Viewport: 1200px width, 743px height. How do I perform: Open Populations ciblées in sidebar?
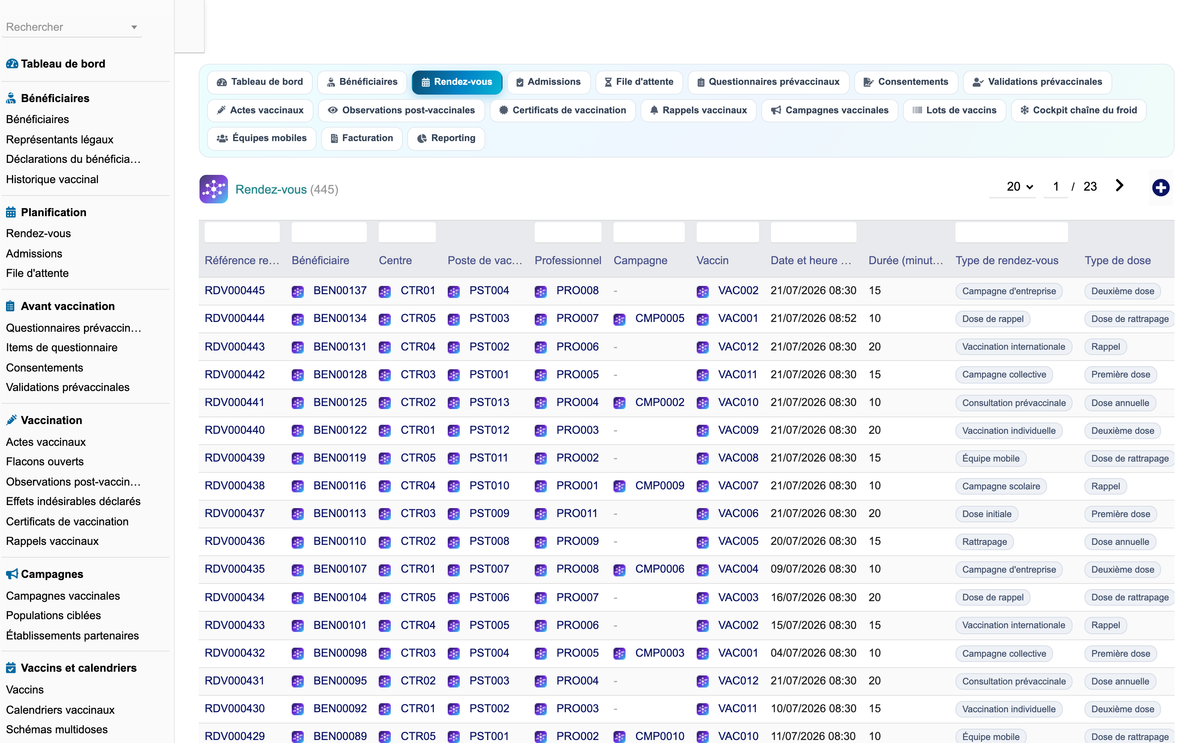pos(53,616)
